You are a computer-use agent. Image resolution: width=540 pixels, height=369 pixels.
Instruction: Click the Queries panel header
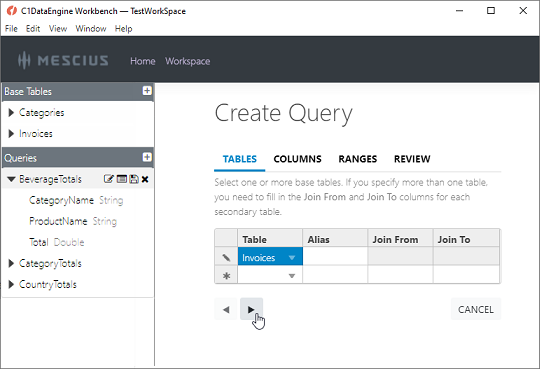pos(78,158)
